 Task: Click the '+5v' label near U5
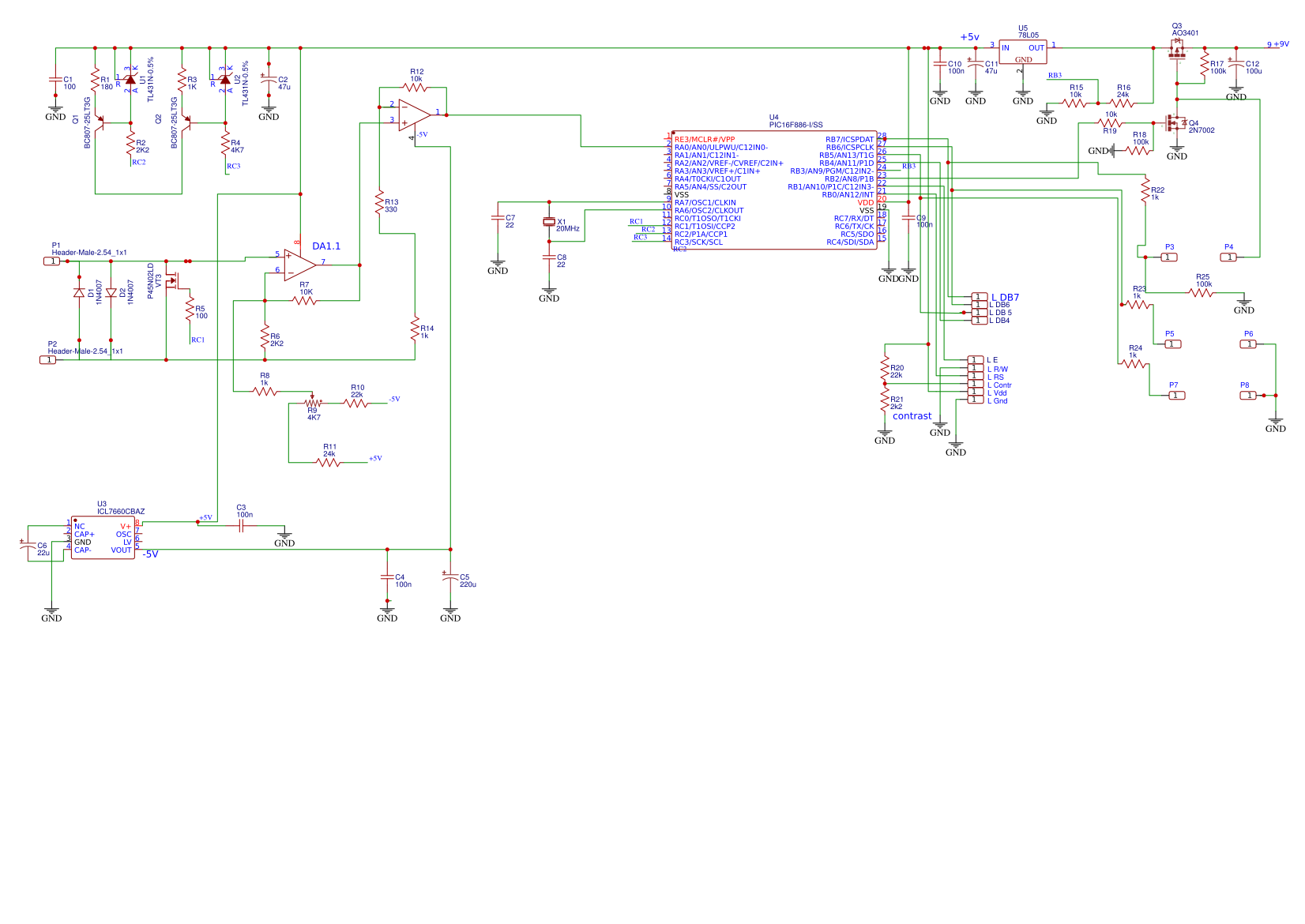pos(969,37)
